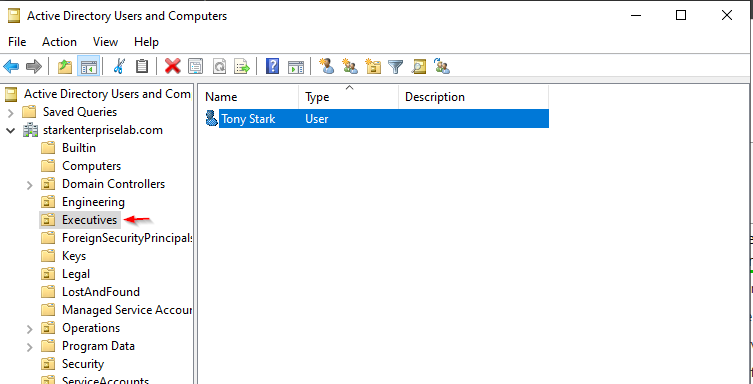The width and height of the screenshot is (753, 384).
Task: Maximize the Active Directory window
Action: [x=680, y=15]
